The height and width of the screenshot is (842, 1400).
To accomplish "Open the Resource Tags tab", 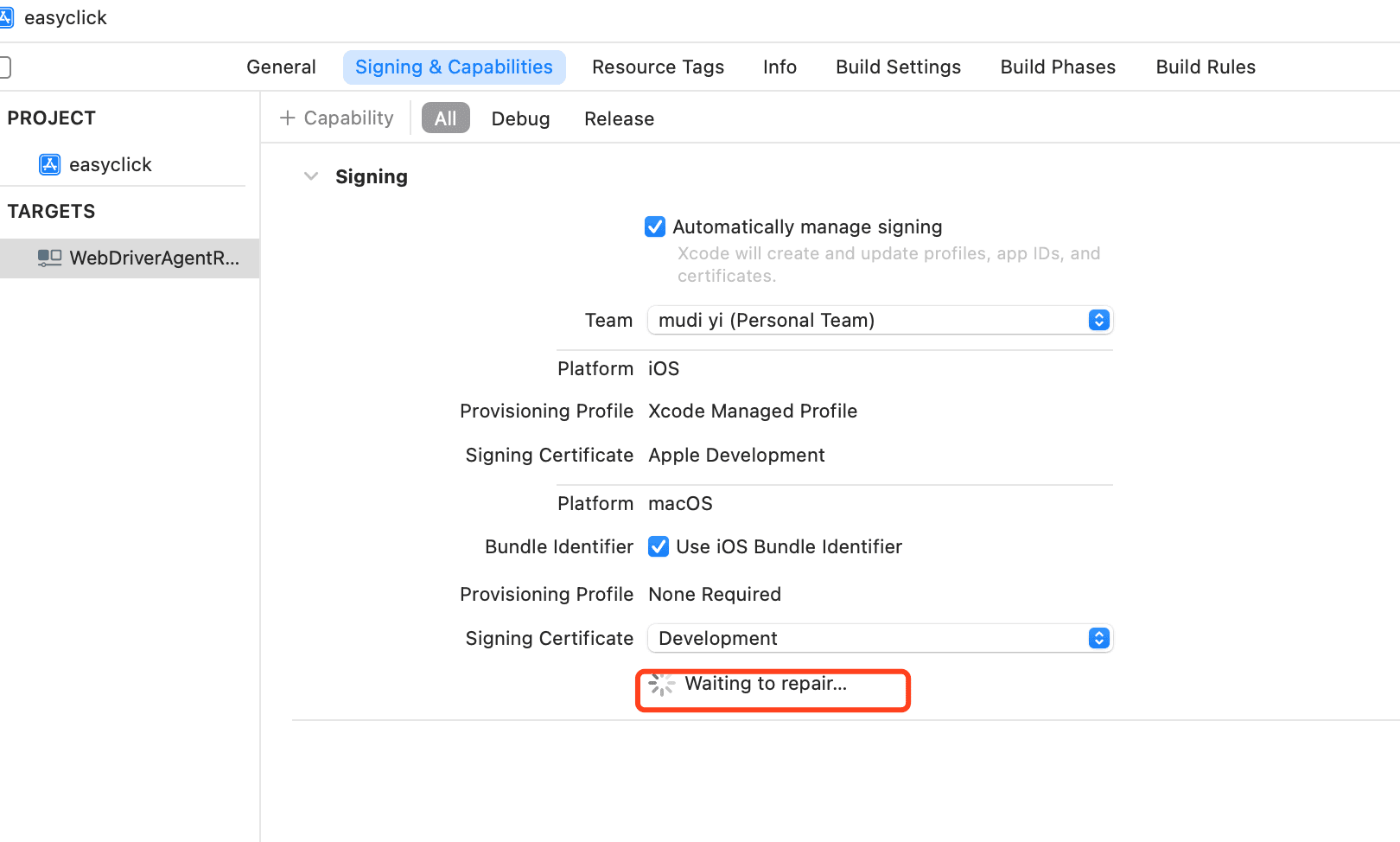I will (x=658, y=67).
